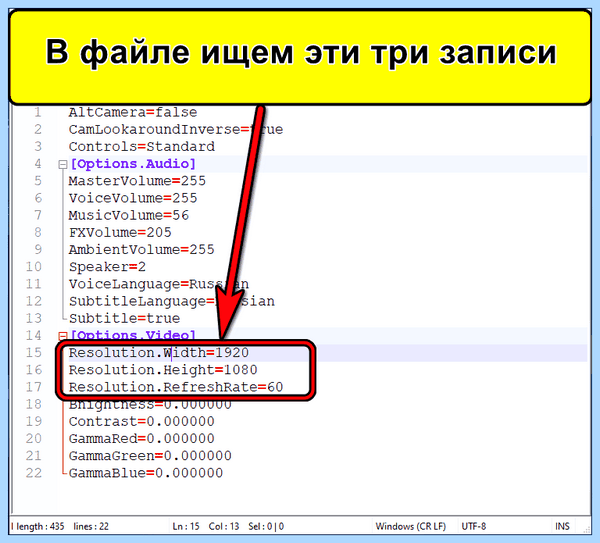Click the Col : 13 status bar field

223,527
